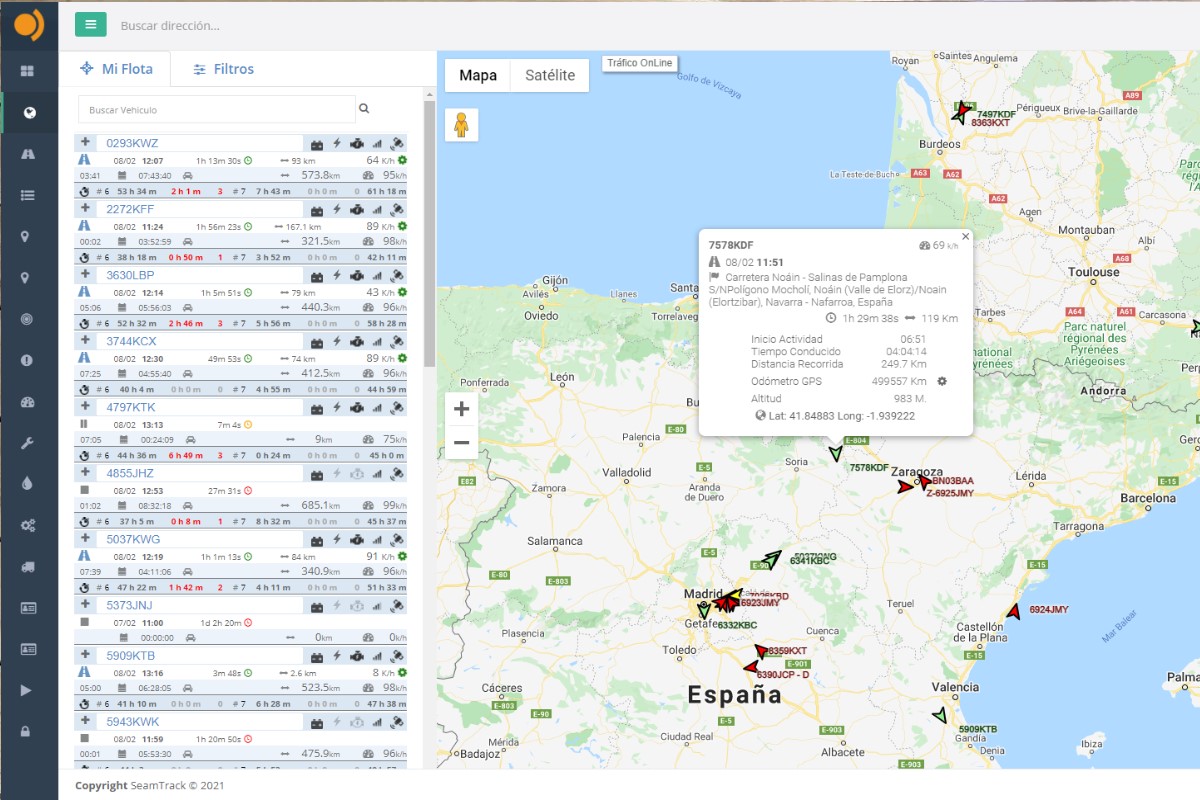
Task: Expand the 2272KFF vehicle details
Action: click(85, 209)
